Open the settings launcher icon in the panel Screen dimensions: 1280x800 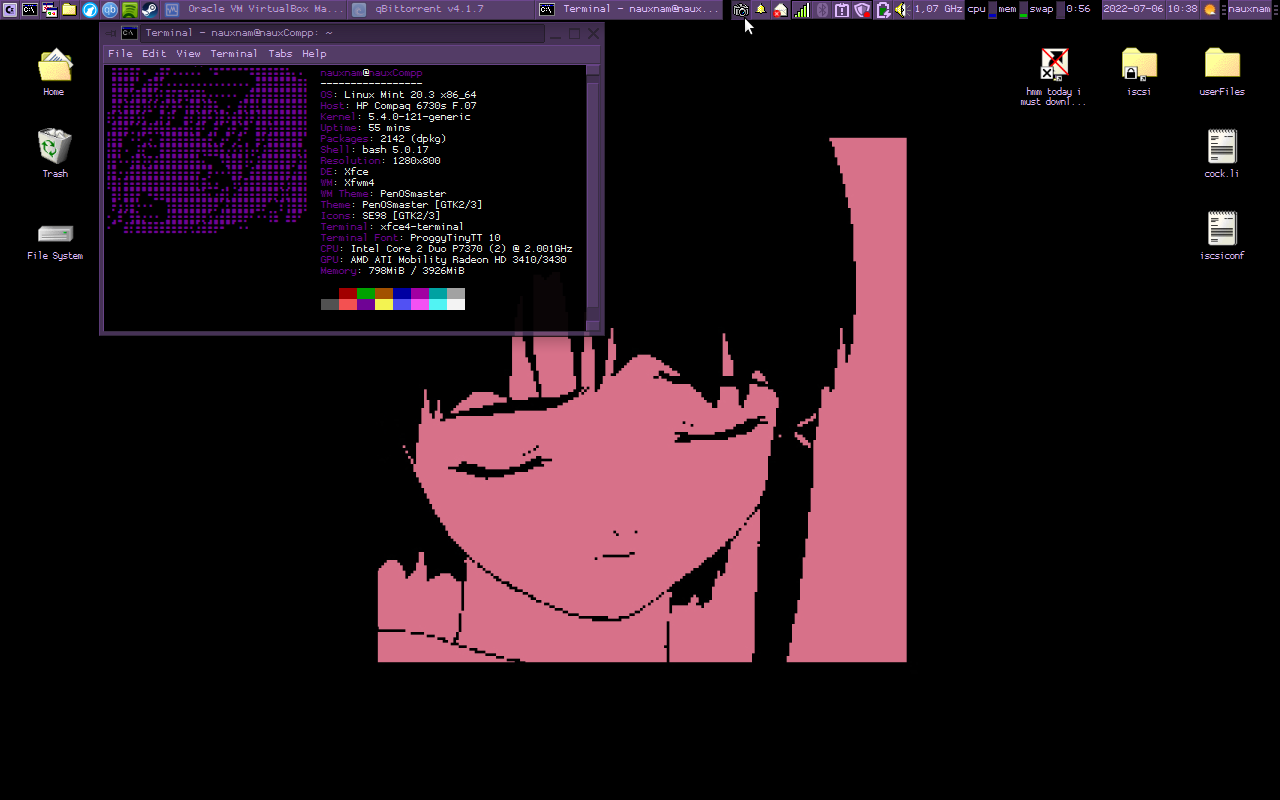(49, 9)
